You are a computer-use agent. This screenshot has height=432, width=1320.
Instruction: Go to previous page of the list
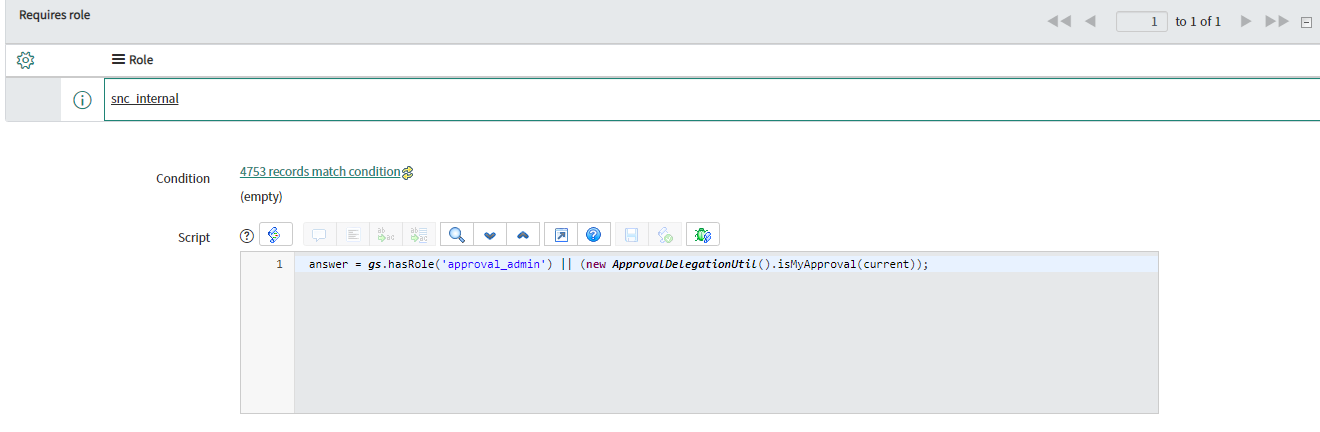click(x=1091, y=21)
